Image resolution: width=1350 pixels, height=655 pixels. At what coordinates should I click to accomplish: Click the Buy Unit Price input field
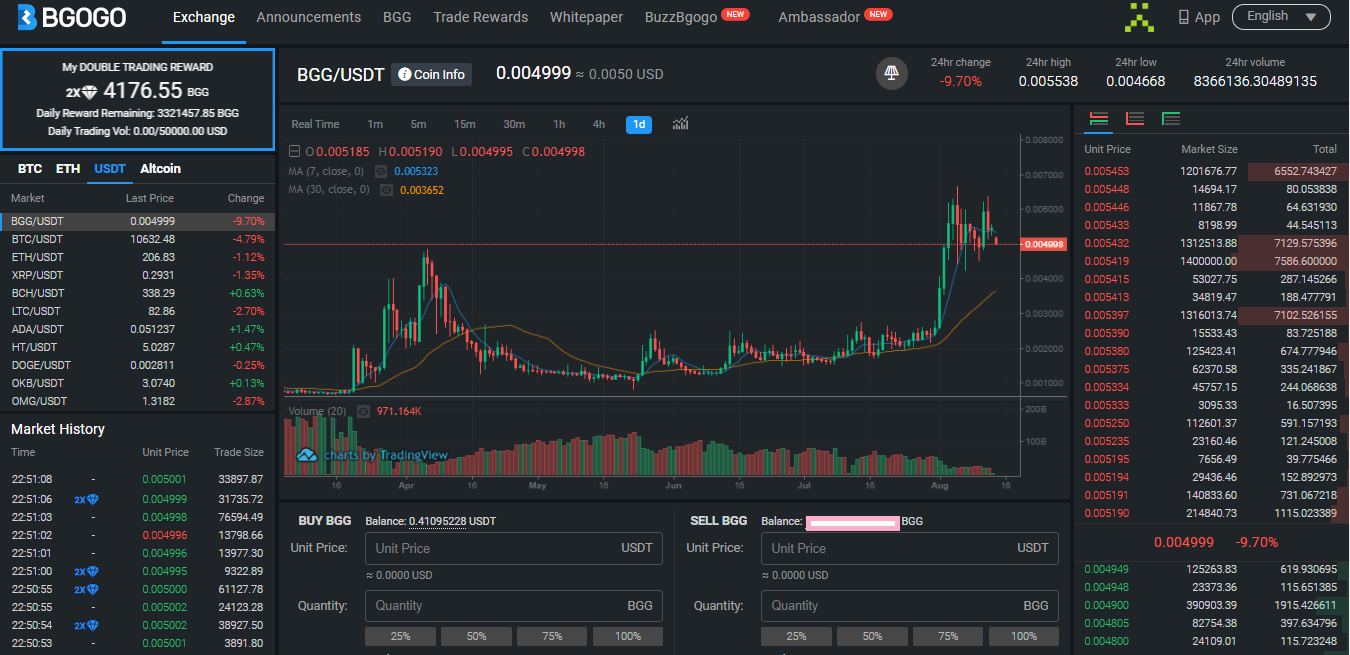click(490, 548)
